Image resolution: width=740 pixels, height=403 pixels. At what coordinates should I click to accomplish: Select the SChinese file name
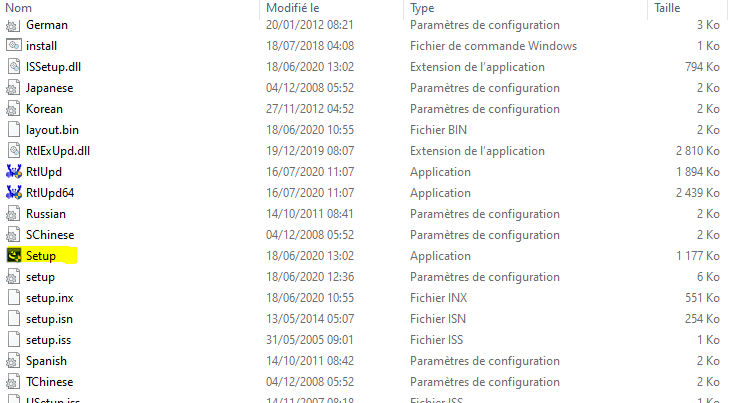point(50,235)
